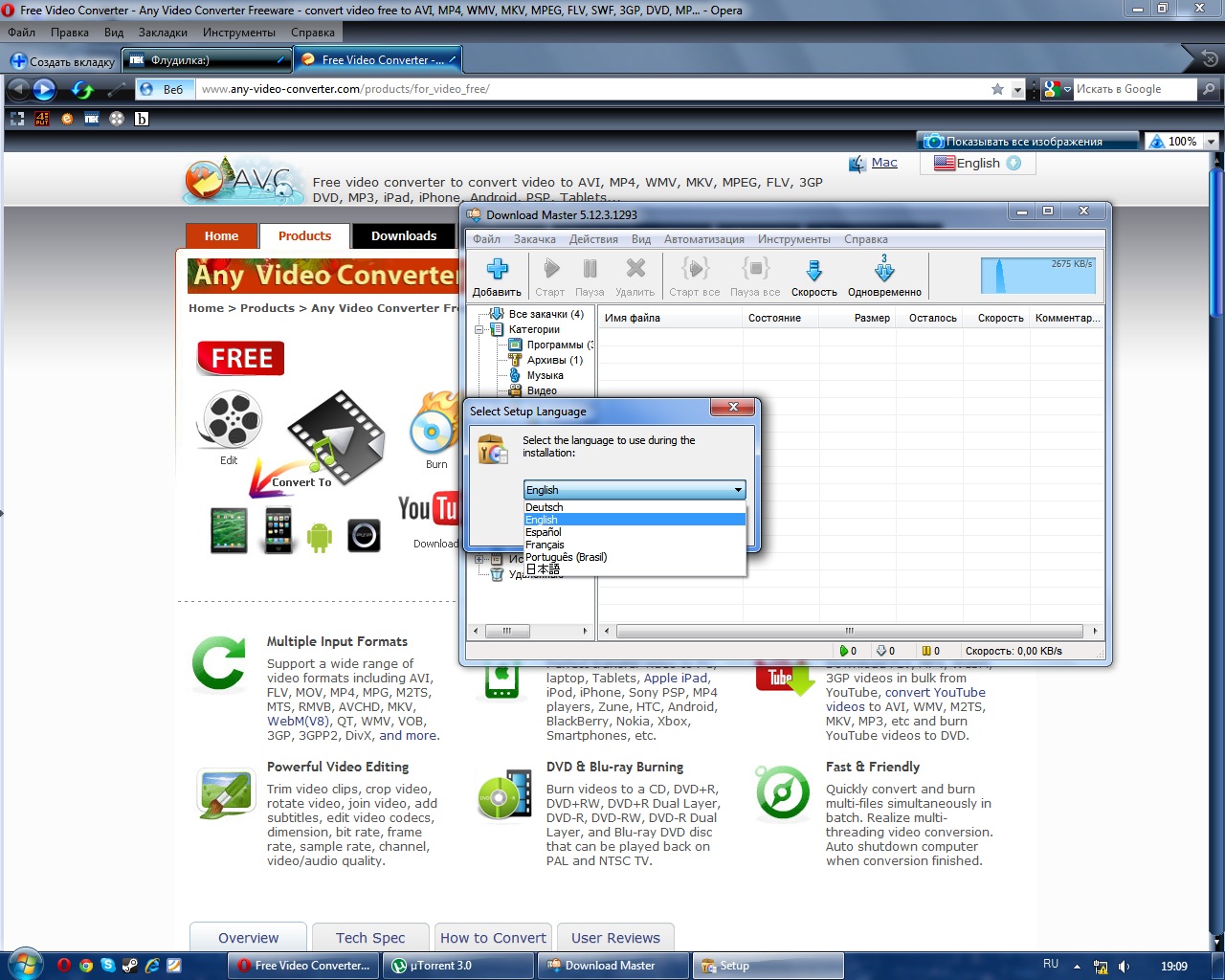Click the Имя файла column header
Viewport: 1225px width, 980px height.
[x=671, y=318]
